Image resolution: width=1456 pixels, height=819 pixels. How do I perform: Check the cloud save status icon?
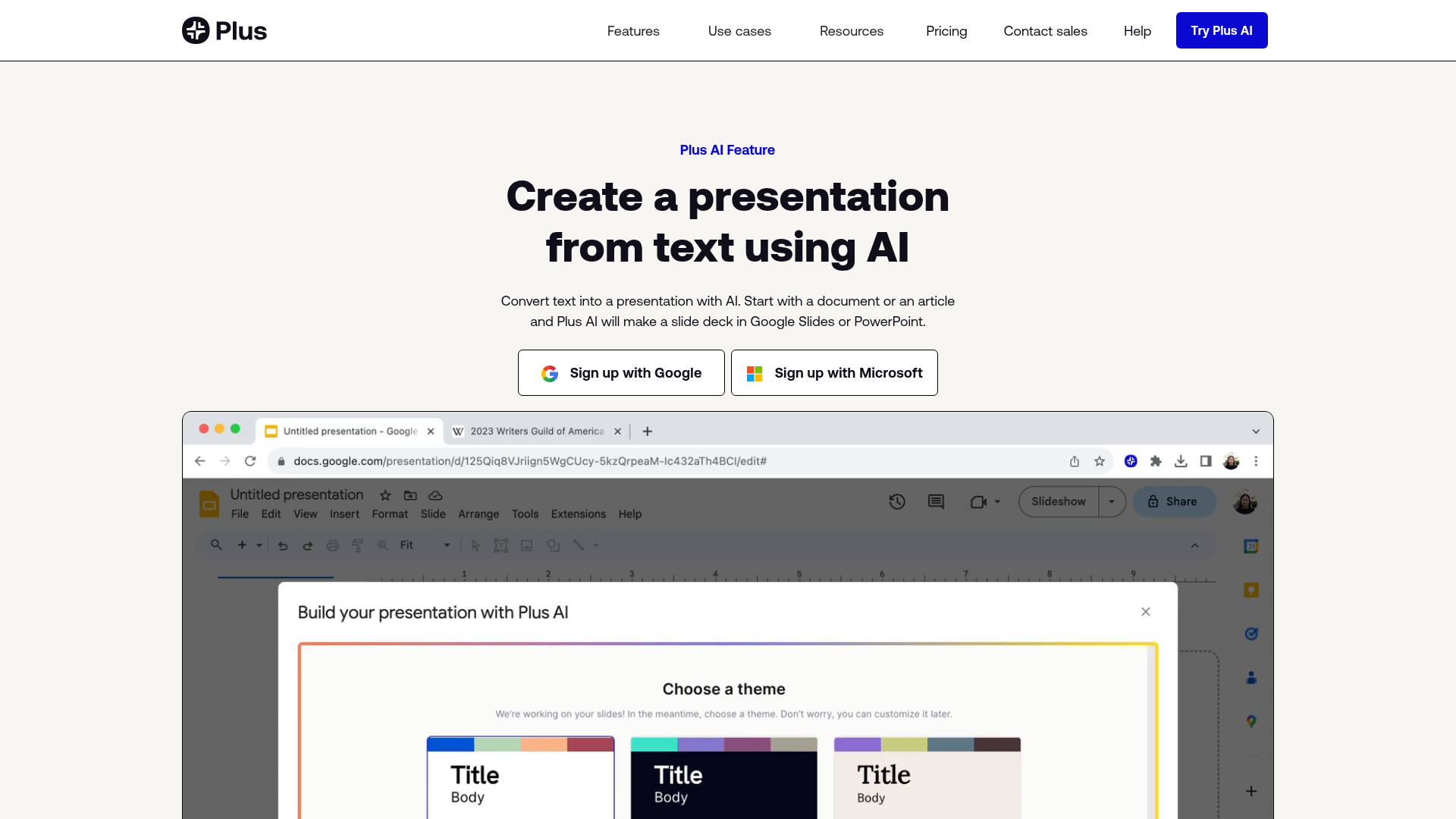(x=435, y=495)
